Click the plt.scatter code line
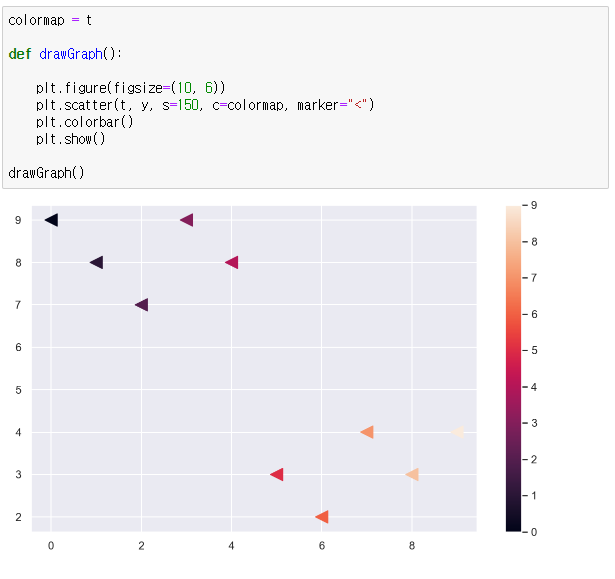Image resolution: width=615 pixels, height=579 pixels. point(205,105)
